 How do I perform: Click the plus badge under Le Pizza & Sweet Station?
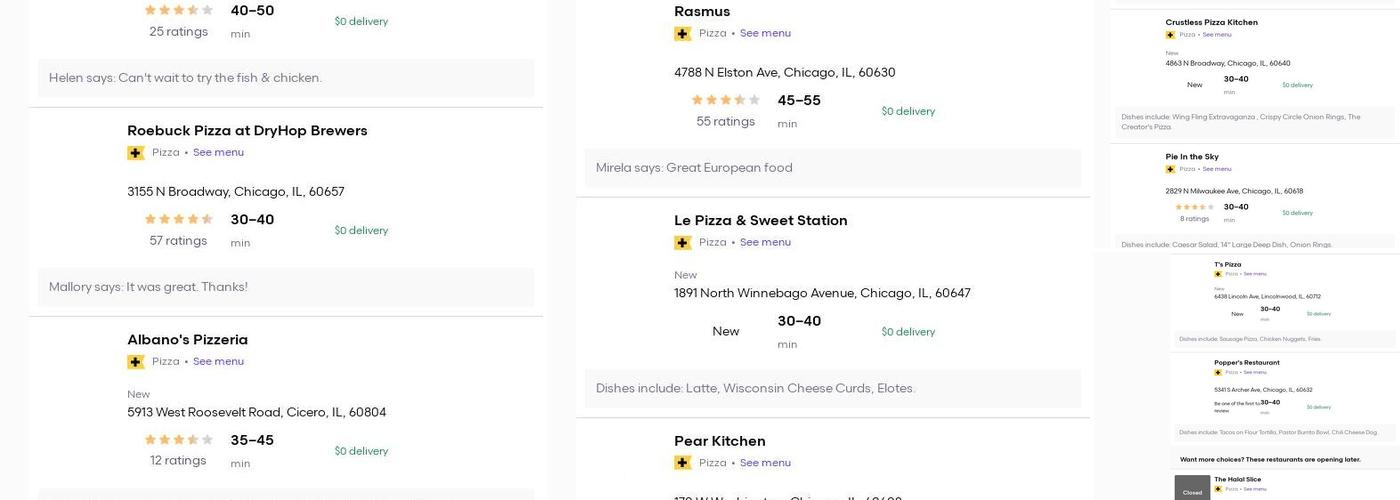(x=683, y=243)
